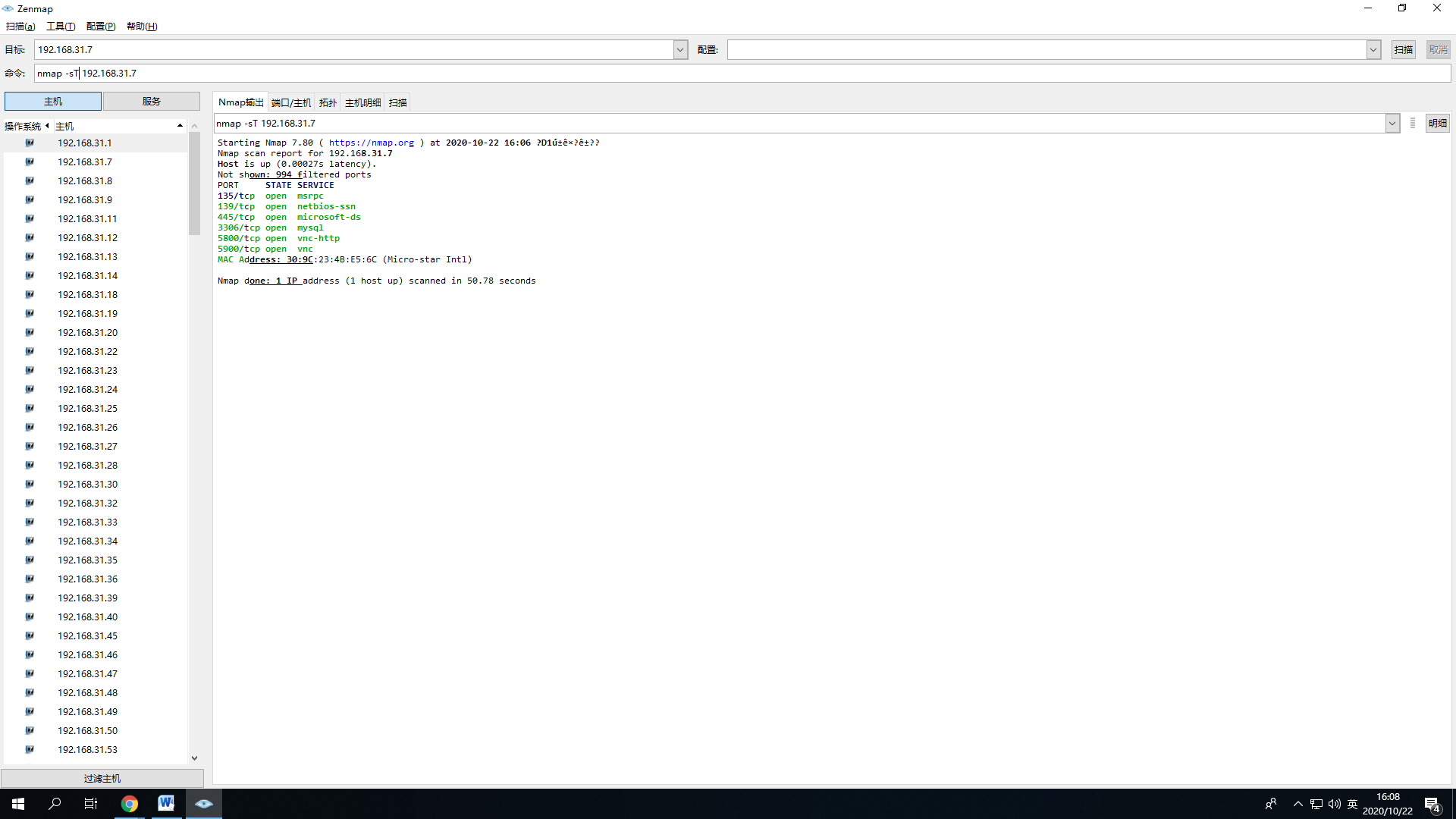Expand the 配置 profile dropdown arrow
Viewport: 1456px width, 819px height.
click(x=1373, y=50)
